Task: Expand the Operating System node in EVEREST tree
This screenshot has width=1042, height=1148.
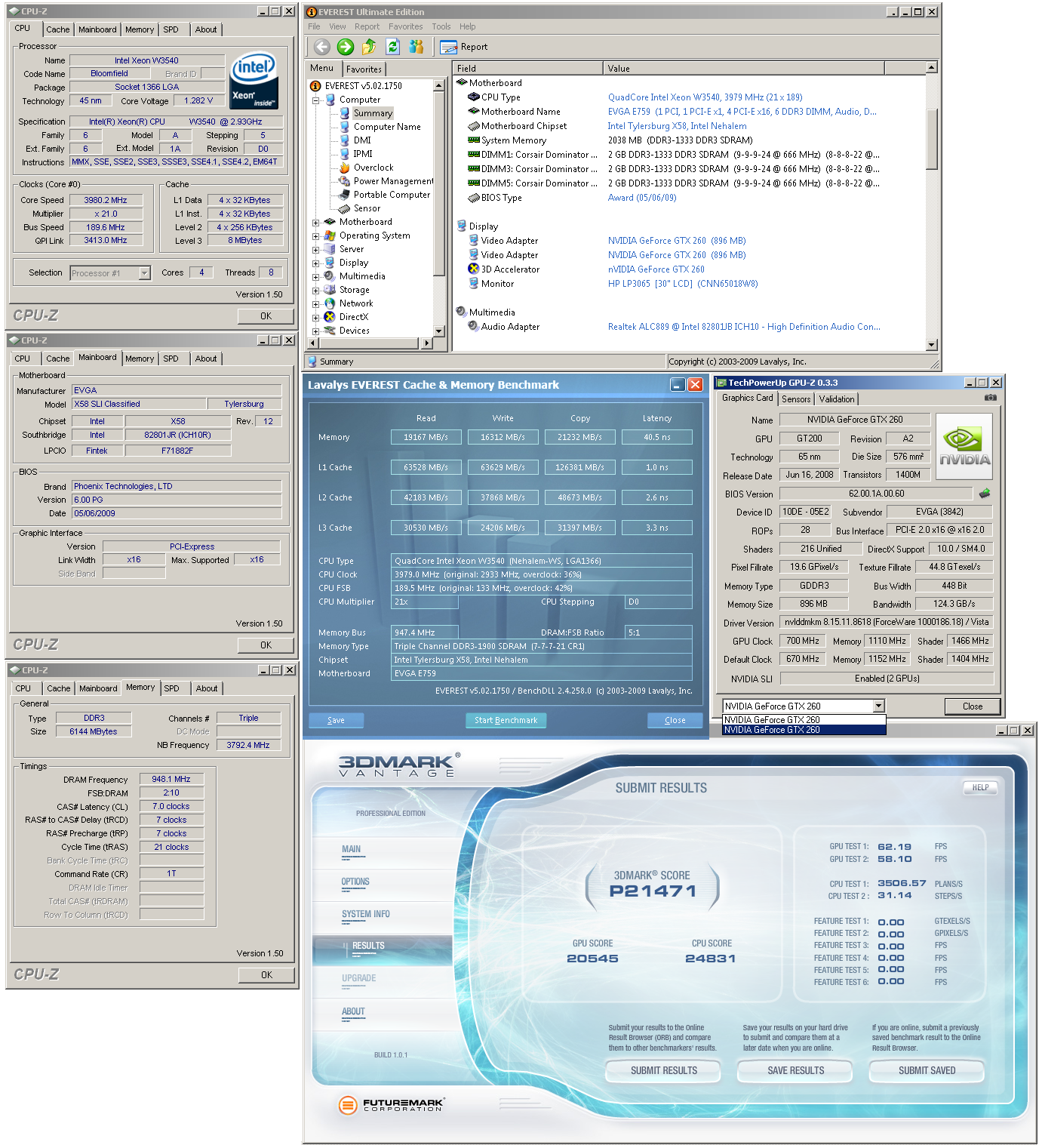Action: point(316,236)
